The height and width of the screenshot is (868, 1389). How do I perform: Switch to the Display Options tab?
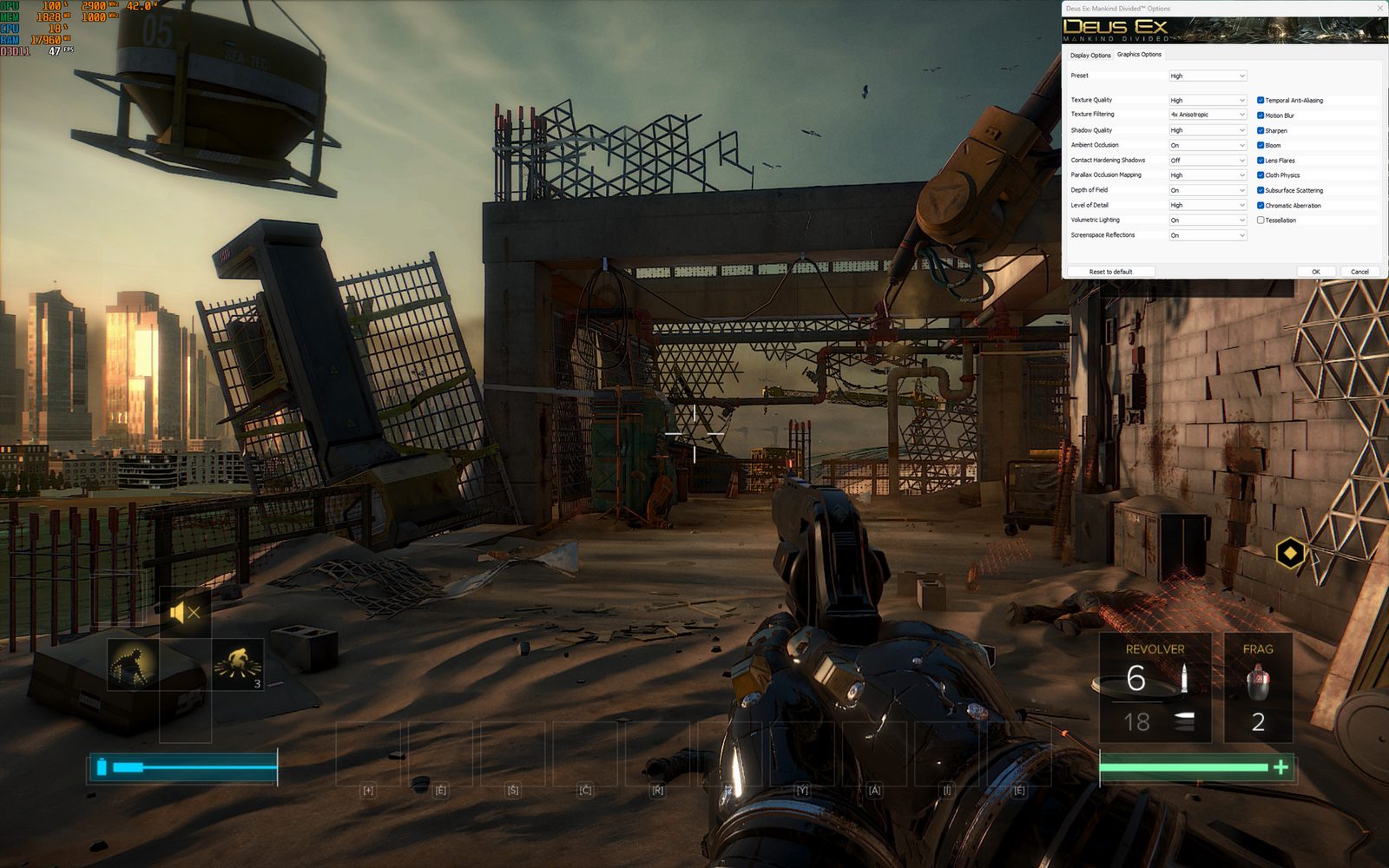click(1090, 55)
